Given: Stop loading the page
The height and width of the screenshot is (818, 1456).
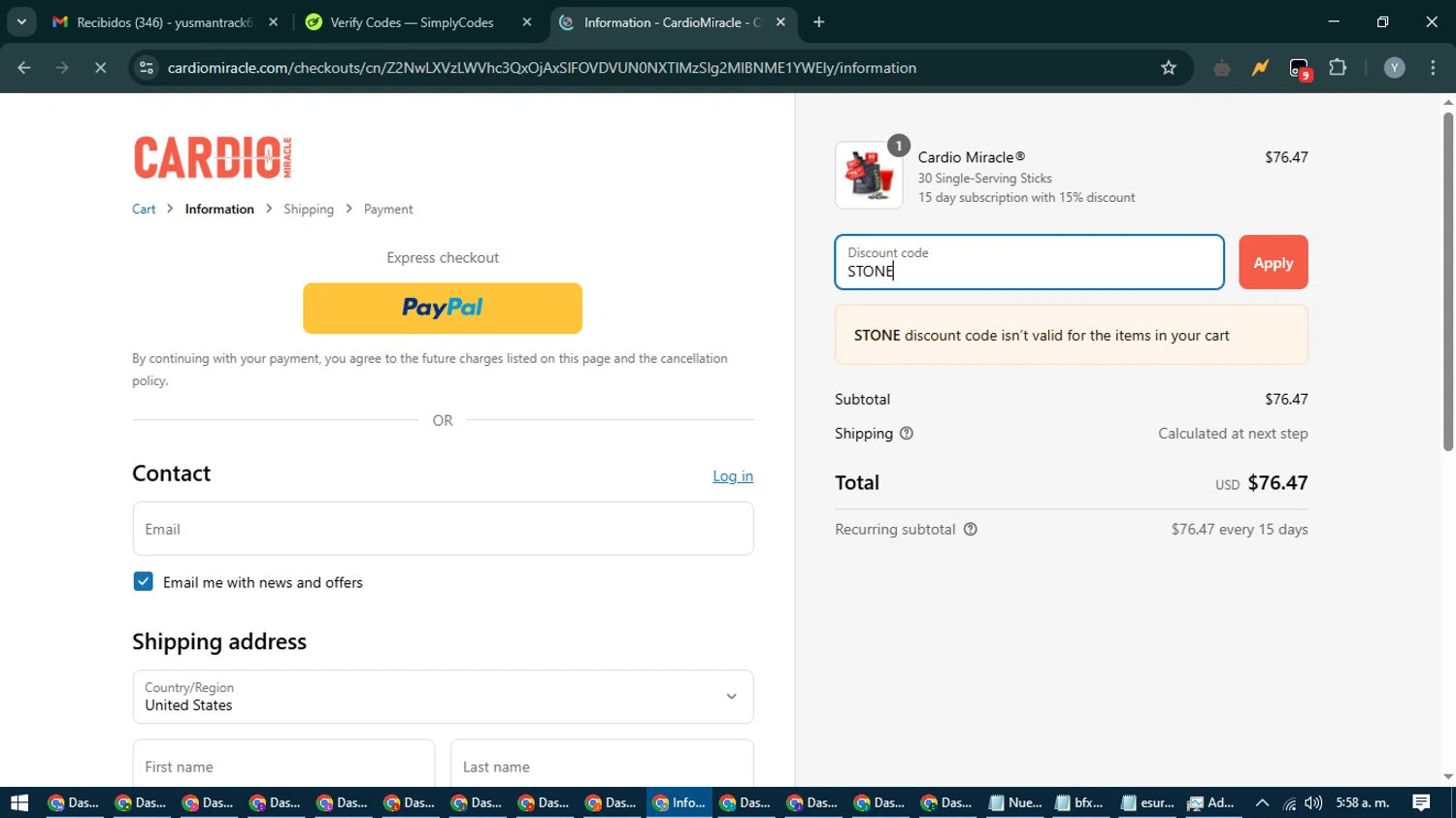Looking at the screenshot, I should click(100, 68).
